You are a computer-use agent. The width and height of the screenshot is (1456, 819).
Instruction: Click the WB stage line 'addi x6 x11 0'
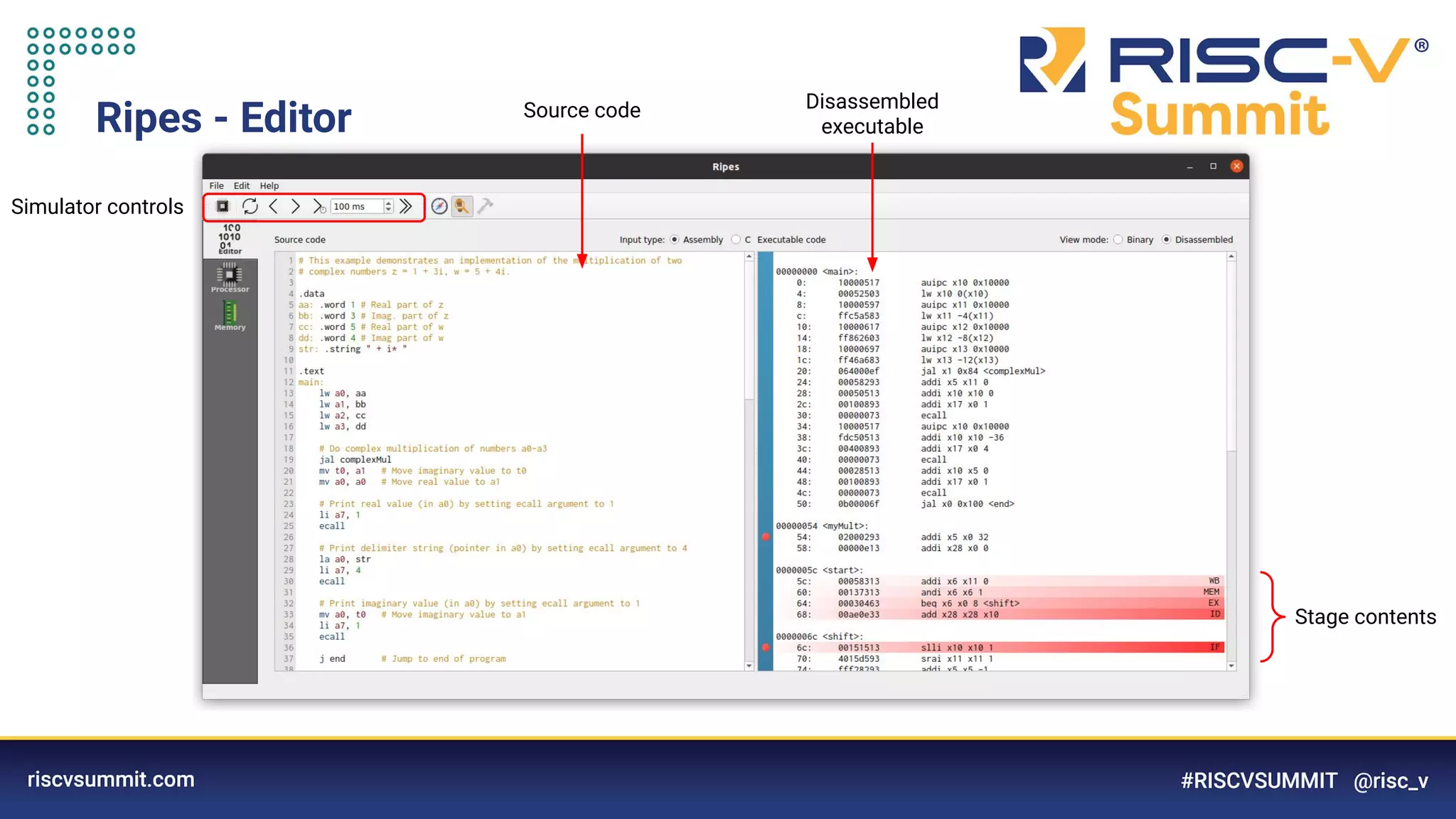click(x=1000, y=581)
